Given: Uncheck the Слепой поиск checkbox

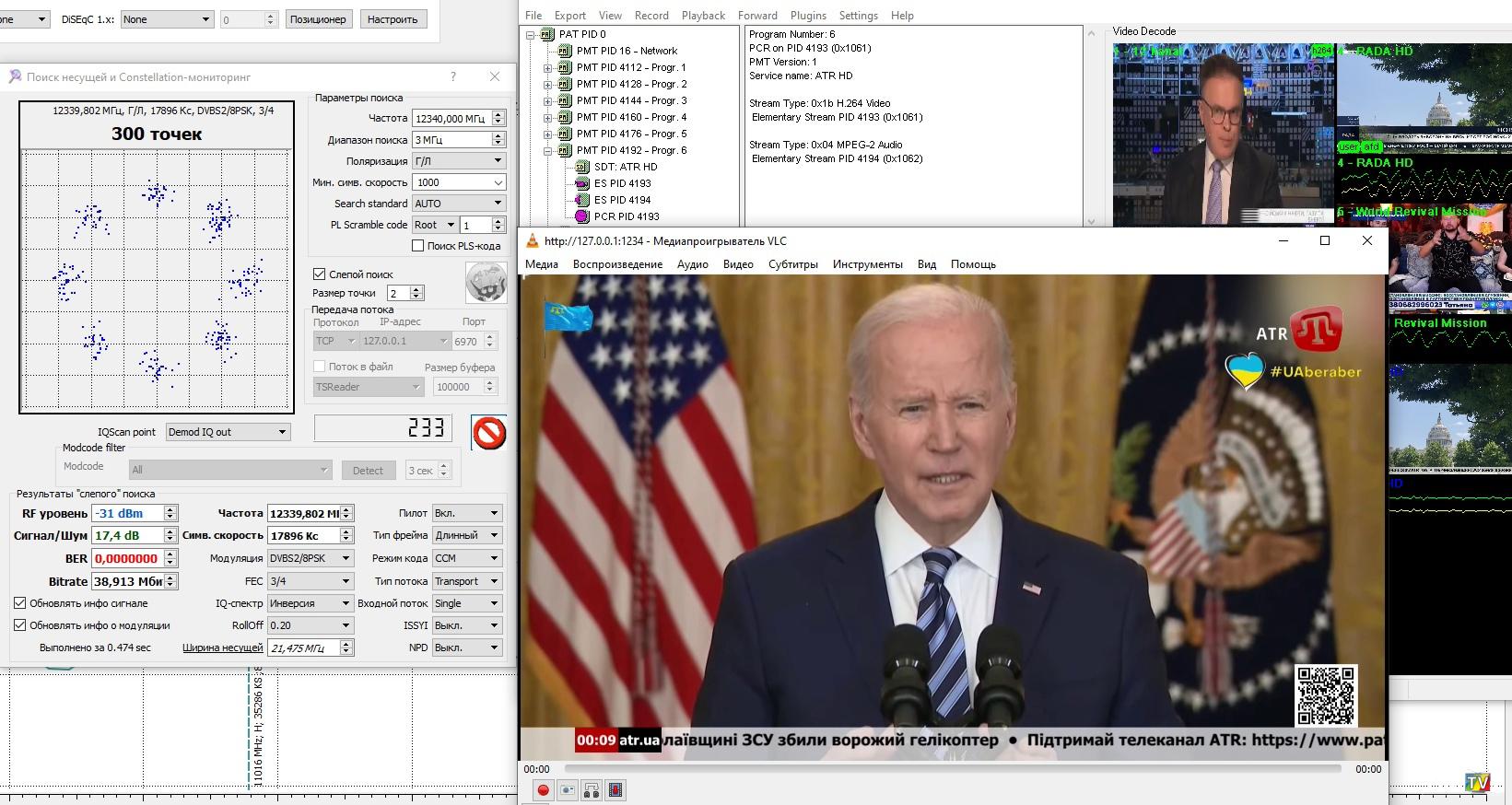Looking at the screenshot, I should tap(320, 274).
